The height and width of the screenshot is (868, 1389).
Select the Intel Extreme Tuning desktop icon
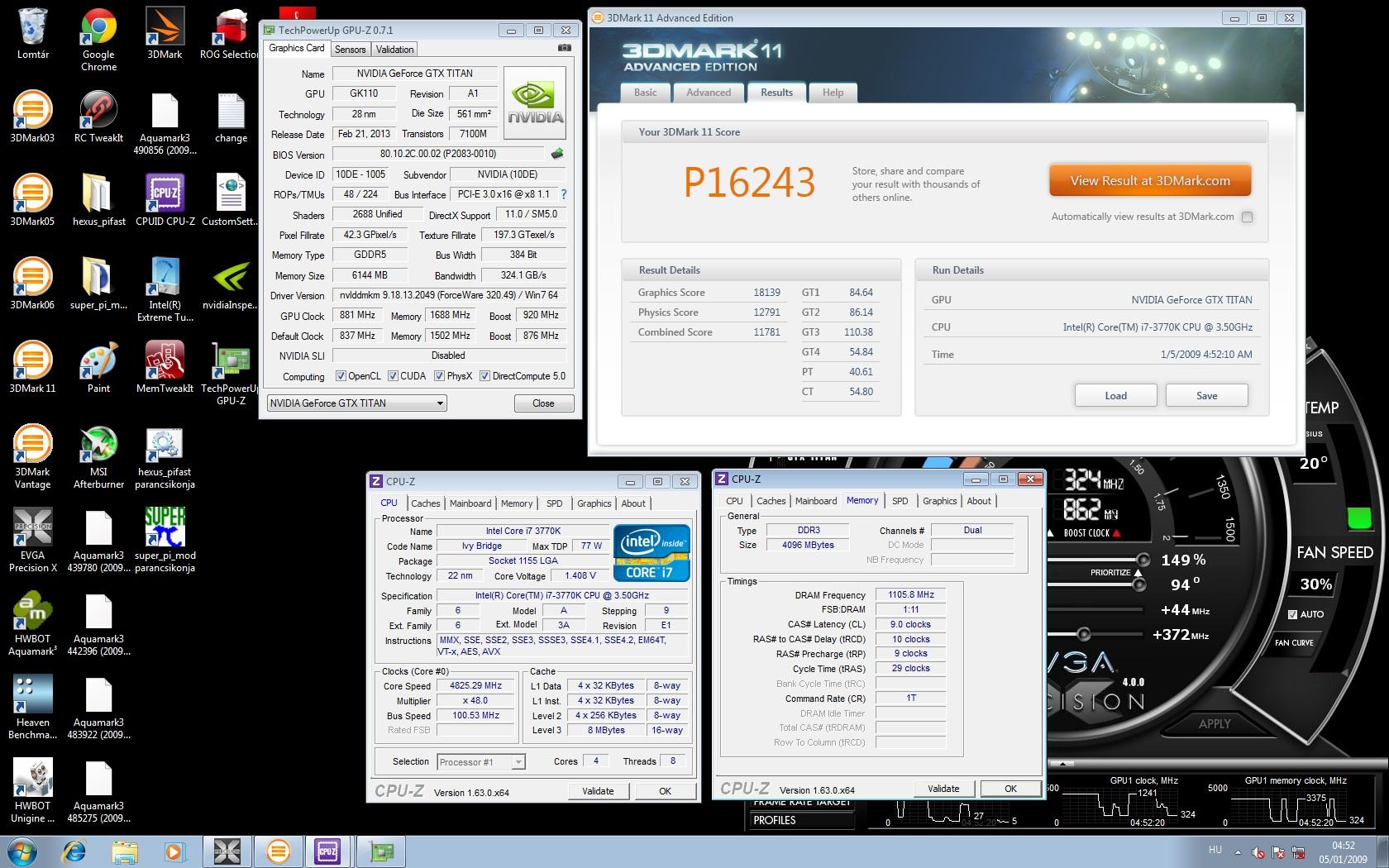point(165,289)
